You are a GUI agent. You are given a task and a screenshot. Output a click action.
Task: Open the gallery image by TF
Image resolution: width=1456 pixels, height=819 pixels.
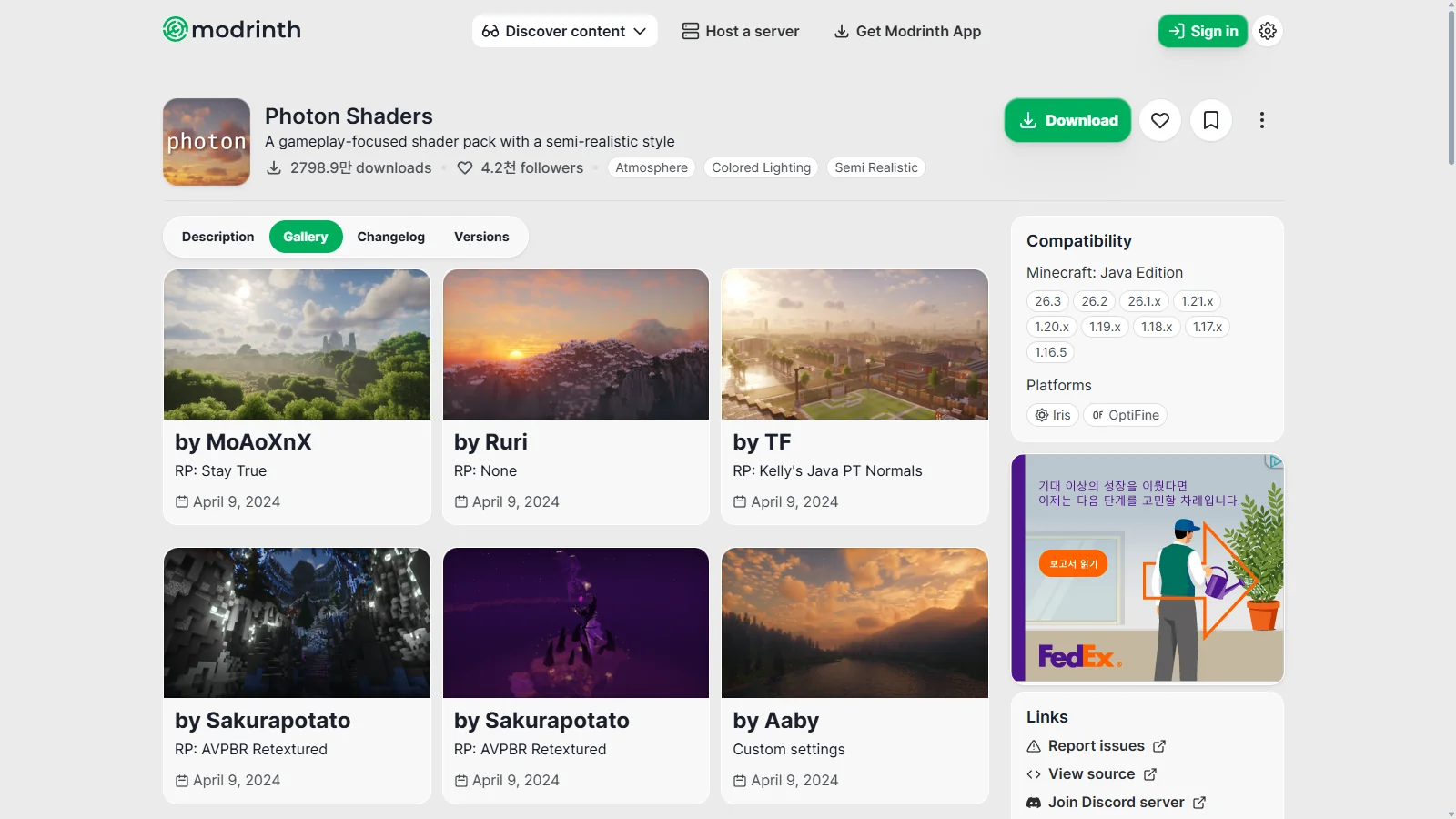tap(854, 344)
